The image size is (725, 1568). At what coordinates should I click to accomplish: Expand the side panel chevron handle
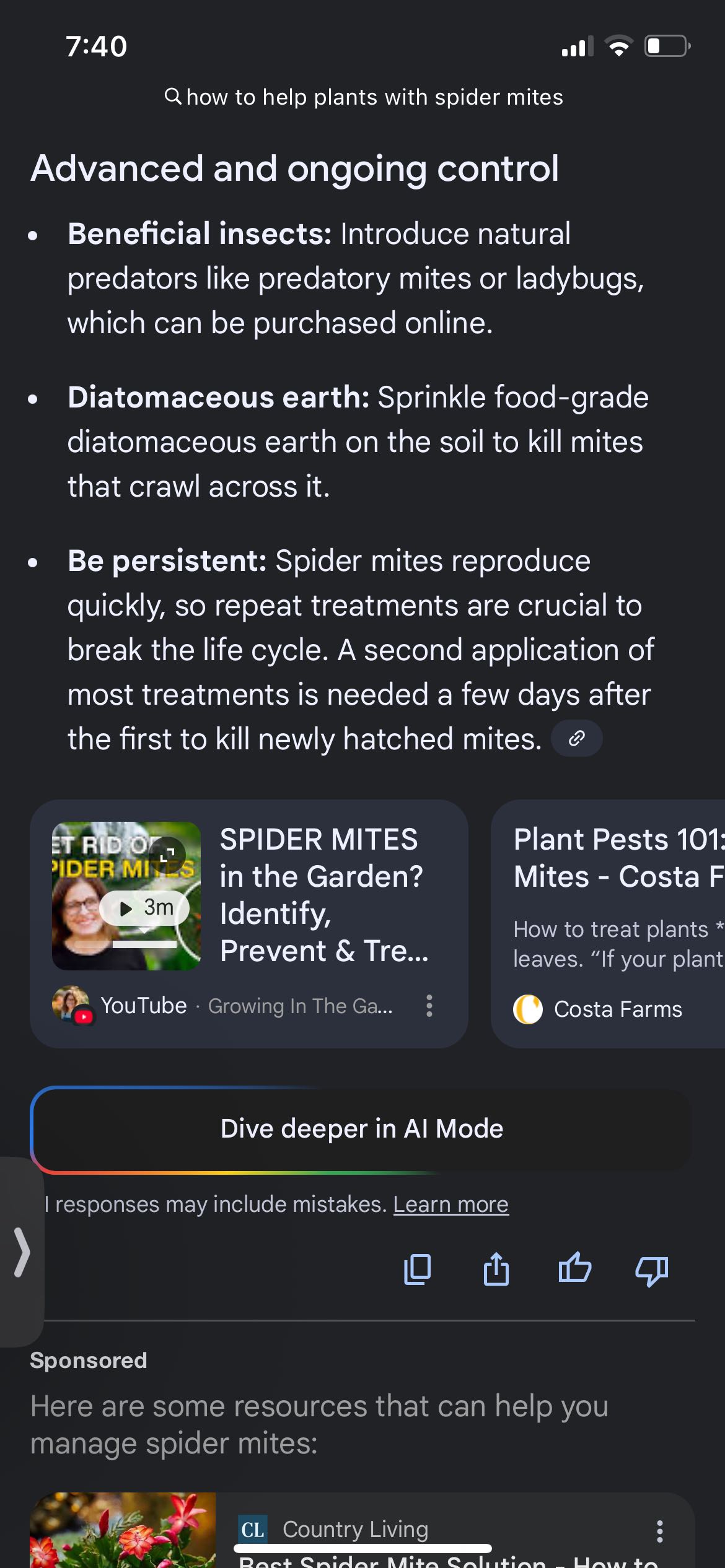pyautogui.click(x=22, y=1252)
